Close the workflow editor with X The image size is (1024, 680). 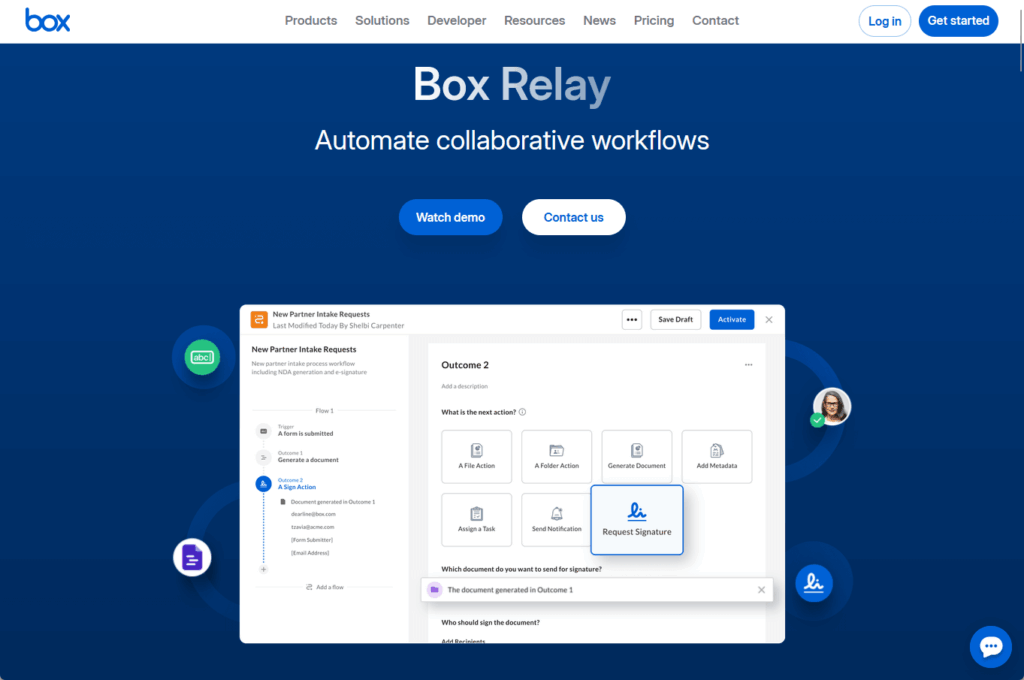point(769,319)
